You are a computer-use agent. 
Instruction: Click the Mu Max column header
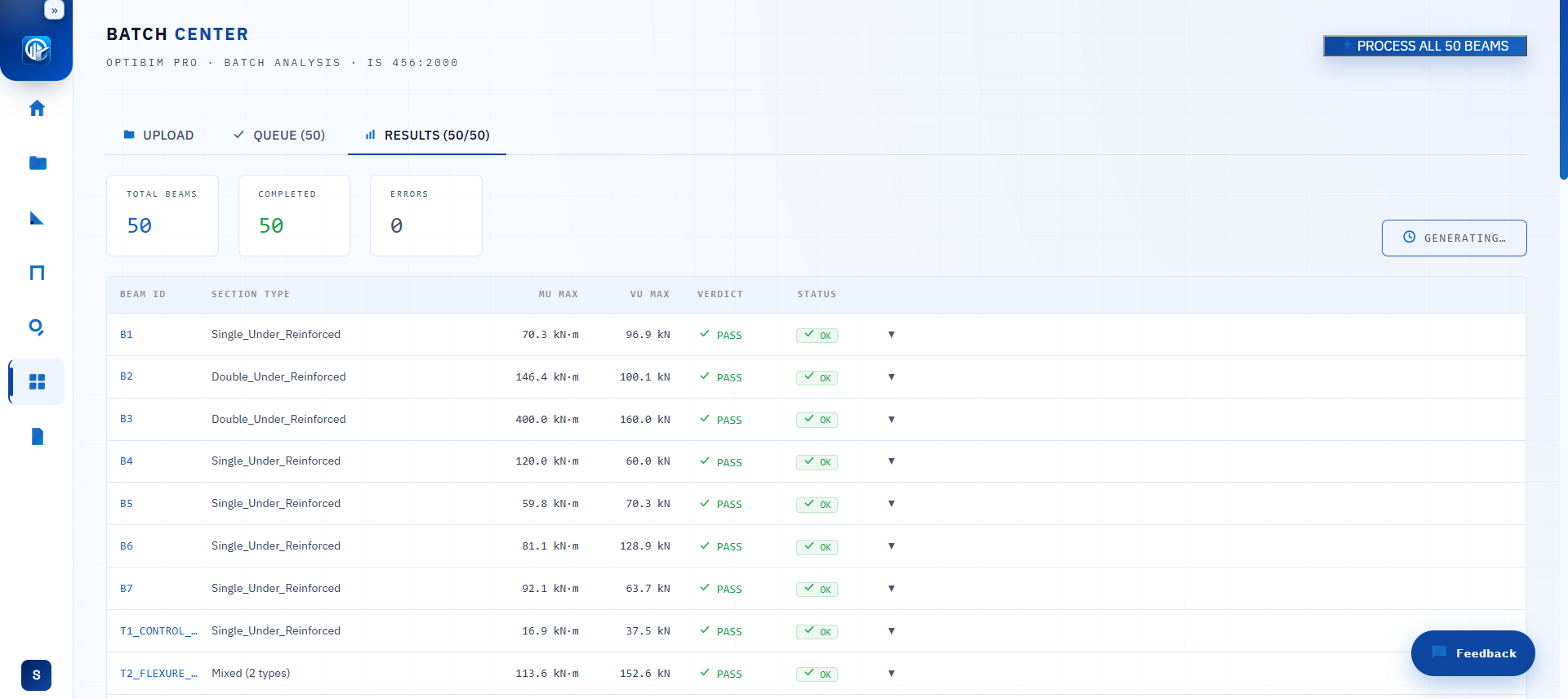tap(559, 294)
